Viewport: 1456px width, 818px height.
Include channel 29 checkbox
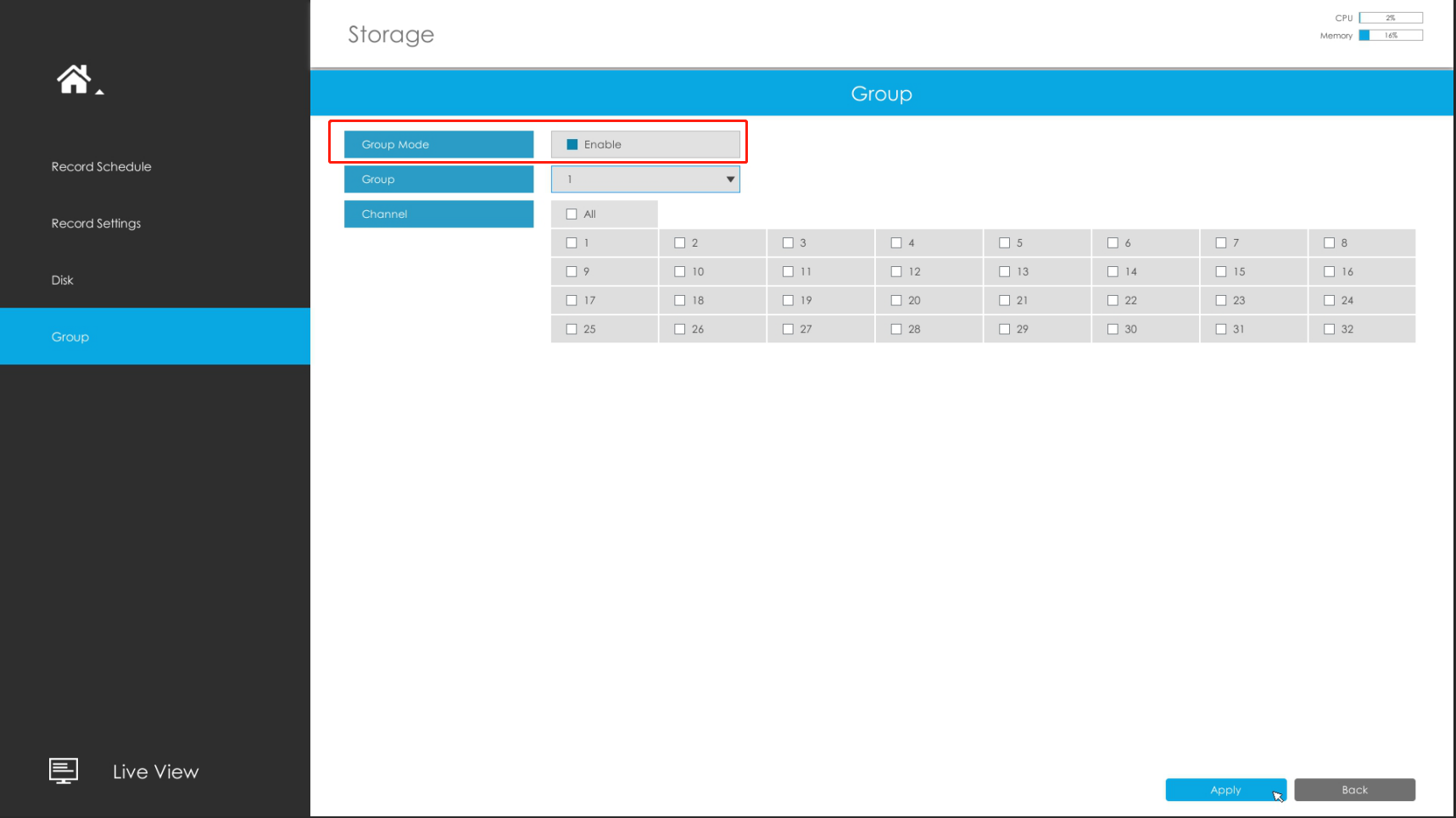tap(1005, 330)
